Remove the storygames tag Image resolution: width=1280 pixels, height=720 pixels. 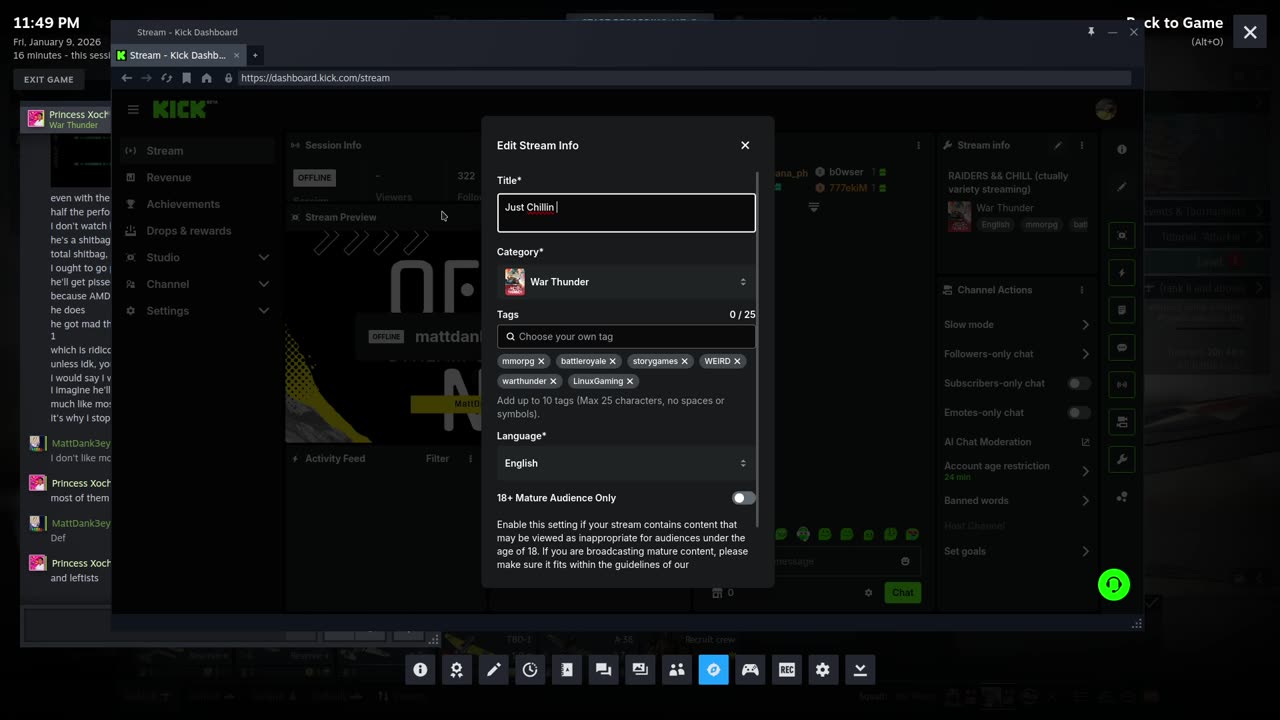point(685,361)
